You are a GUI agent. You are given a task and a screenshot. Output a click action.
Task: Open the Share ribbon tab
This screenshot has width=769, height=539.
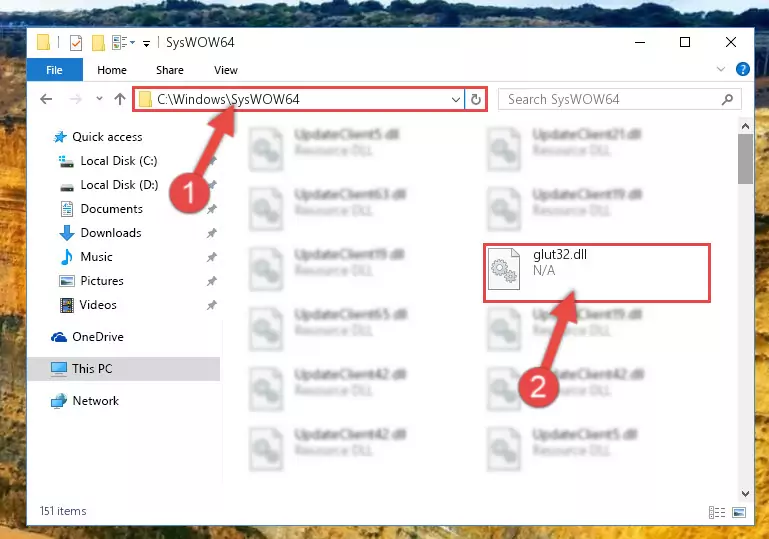(170, 70)
